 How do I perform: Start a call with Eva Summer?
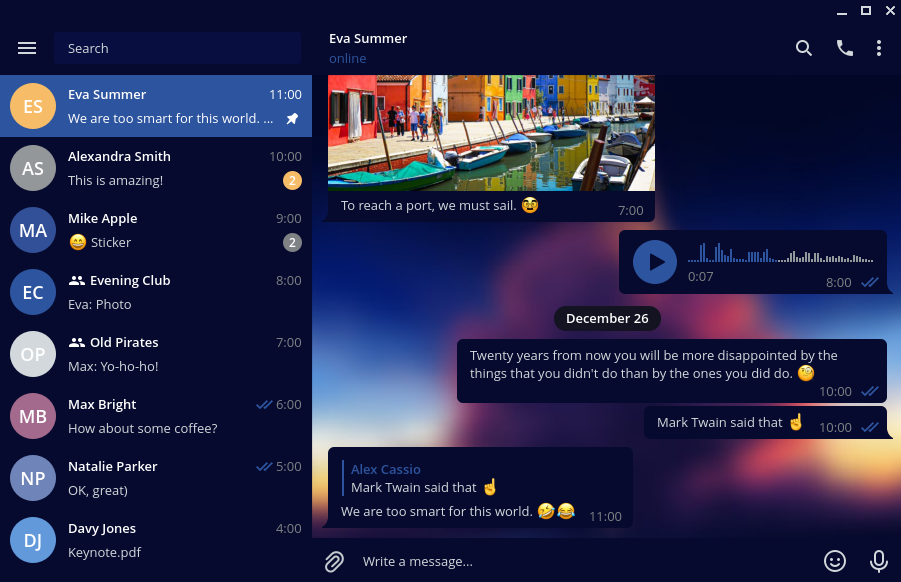pos(844,47)
